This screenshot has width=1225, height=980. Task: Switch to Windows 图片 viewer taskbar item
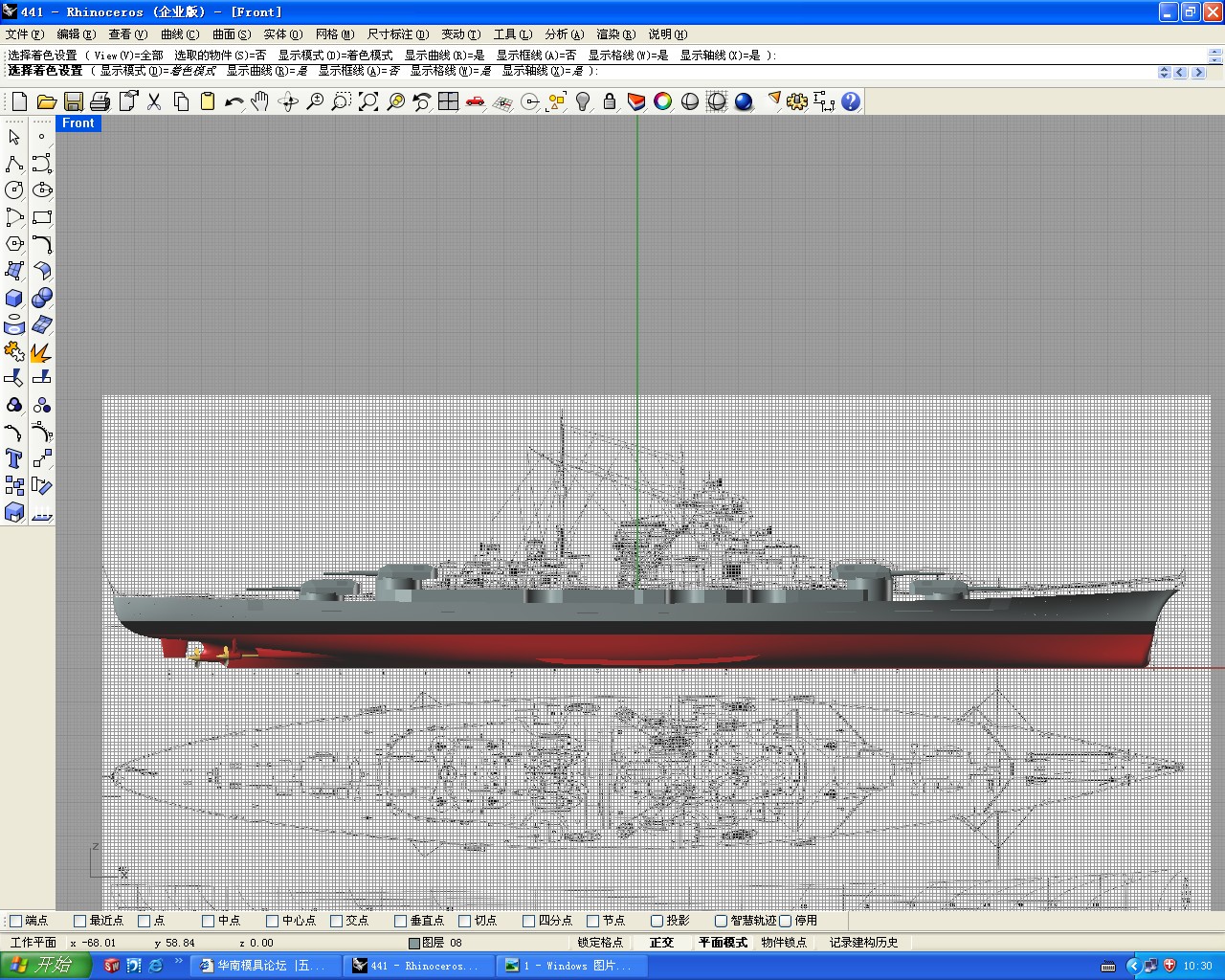572,966
